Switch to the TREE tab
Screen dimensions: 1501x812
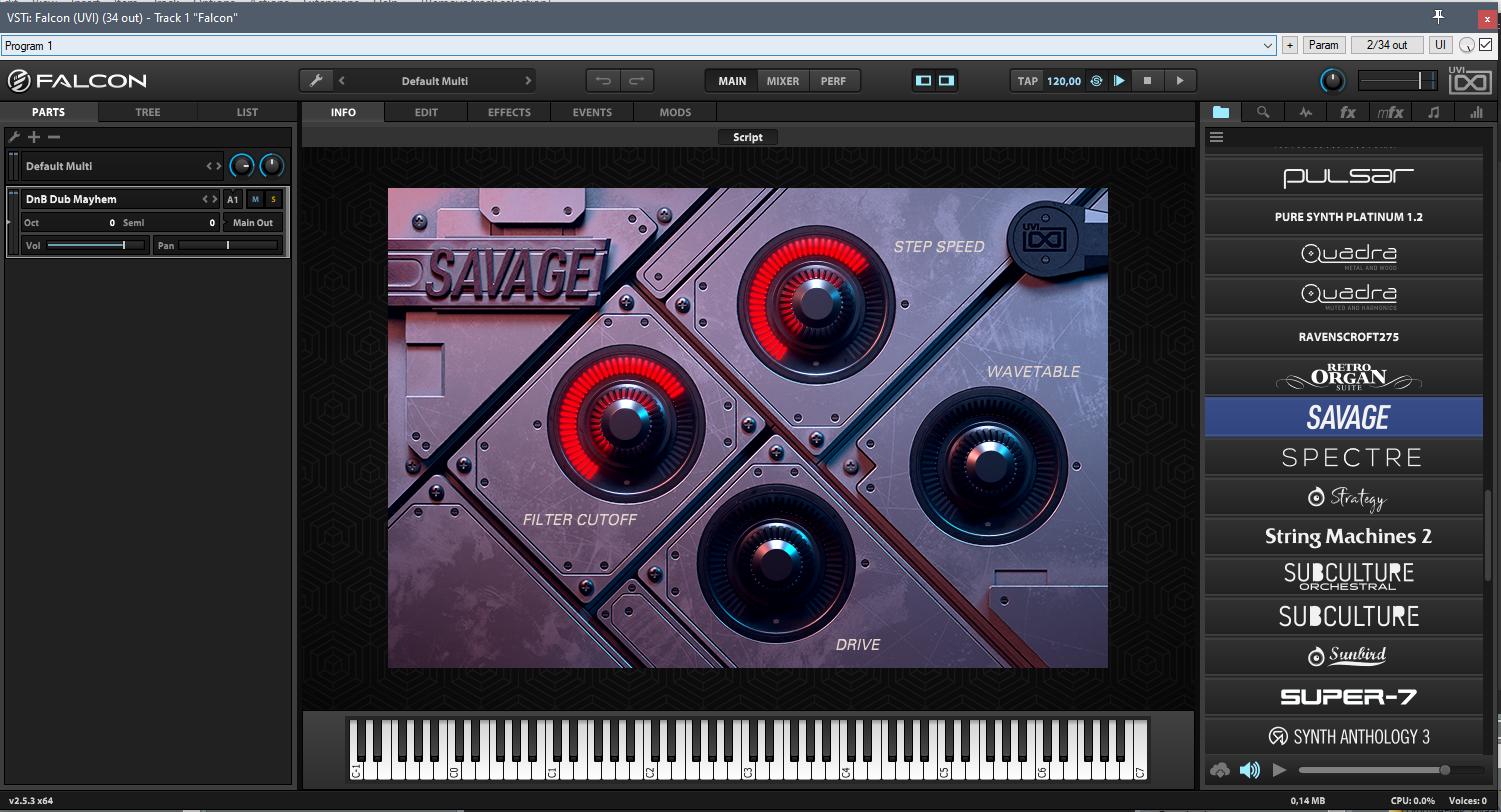(148, 112)
